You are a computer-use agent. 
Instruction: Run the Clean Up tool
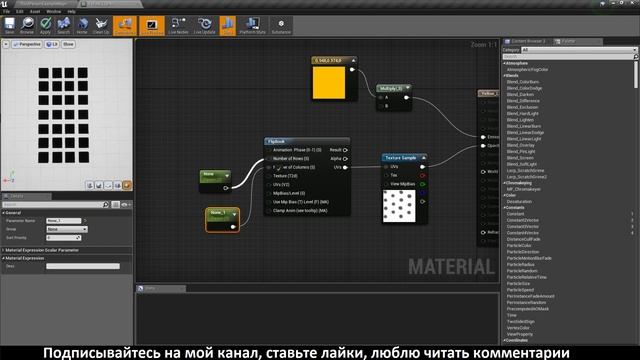[100, 25]
